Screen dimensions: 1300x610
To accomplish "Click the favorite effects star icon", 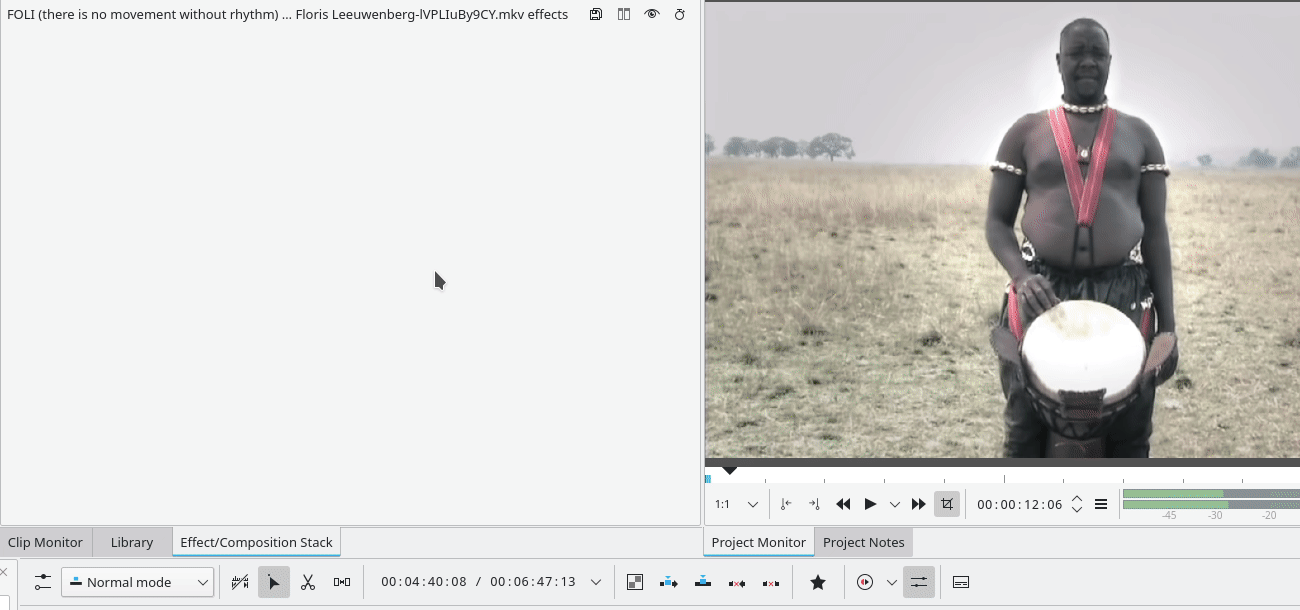I will coord(818,582).
